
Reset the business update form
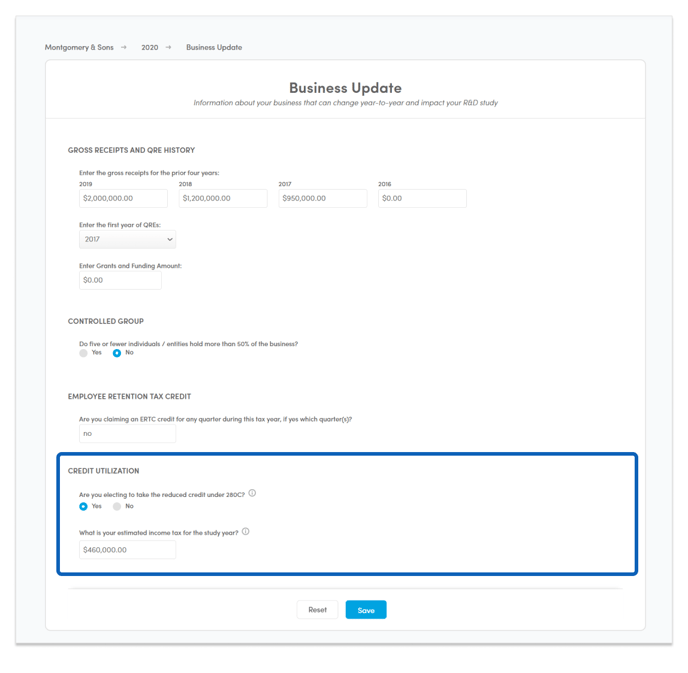click(318, 610)
